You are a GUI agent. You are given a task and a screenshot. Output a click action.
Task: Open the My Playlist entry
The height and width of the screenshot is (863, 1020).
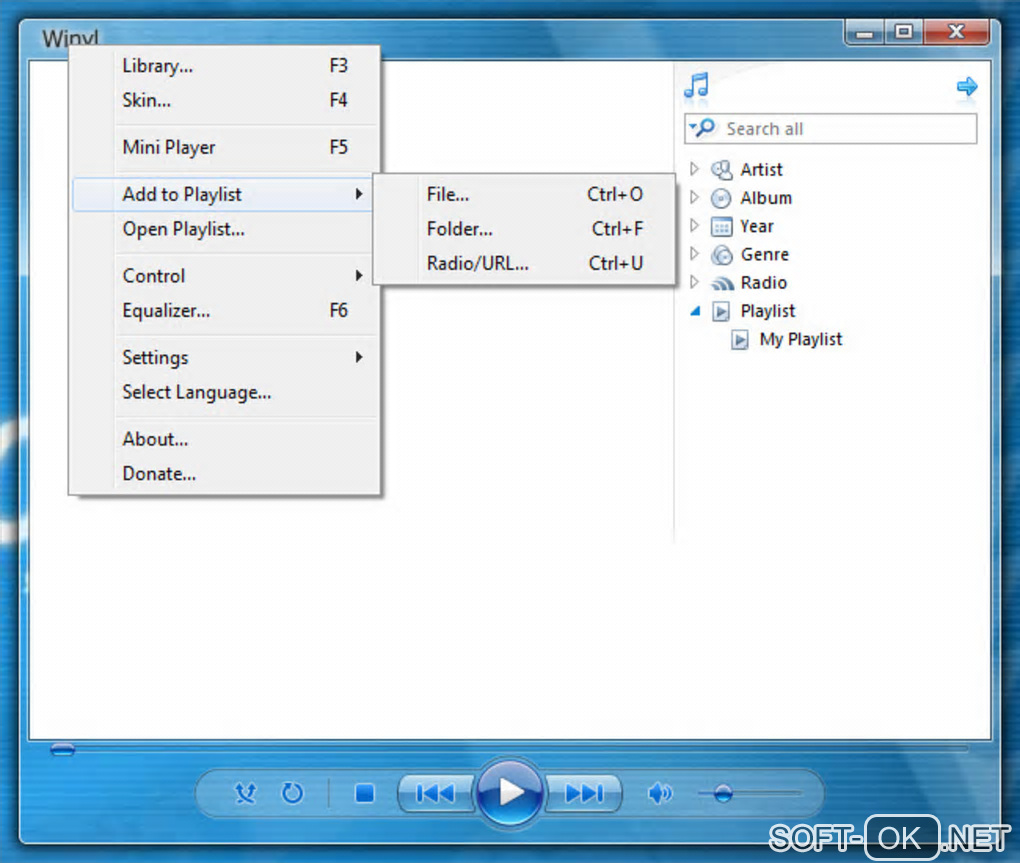pyautogui.click(x=801, y=339)
